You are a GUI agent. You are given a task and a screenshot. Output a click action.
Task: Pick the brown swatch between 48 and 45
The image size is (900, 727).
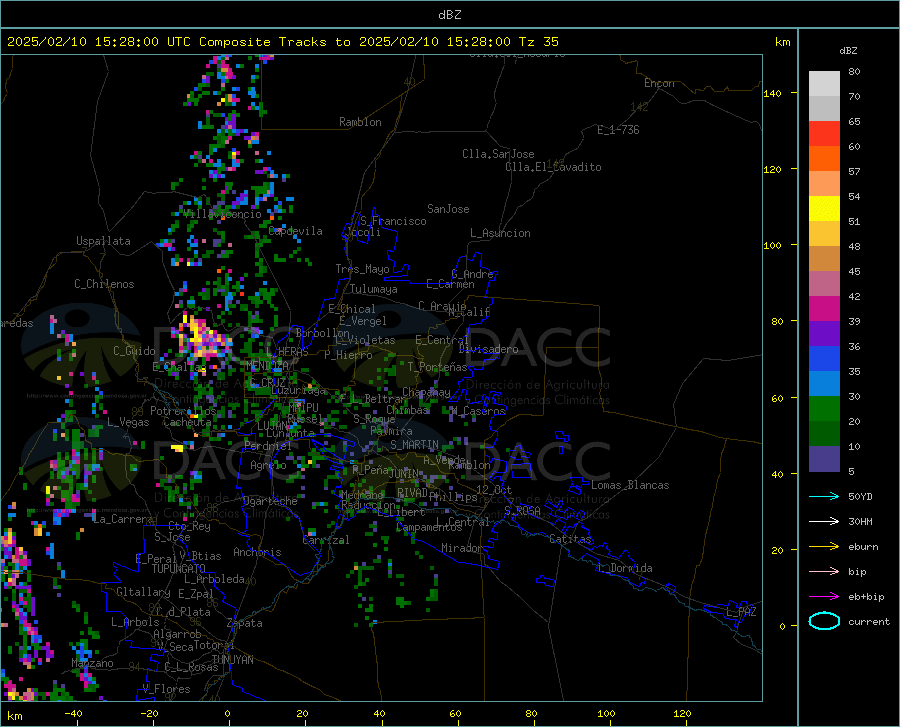pos(824,259)
